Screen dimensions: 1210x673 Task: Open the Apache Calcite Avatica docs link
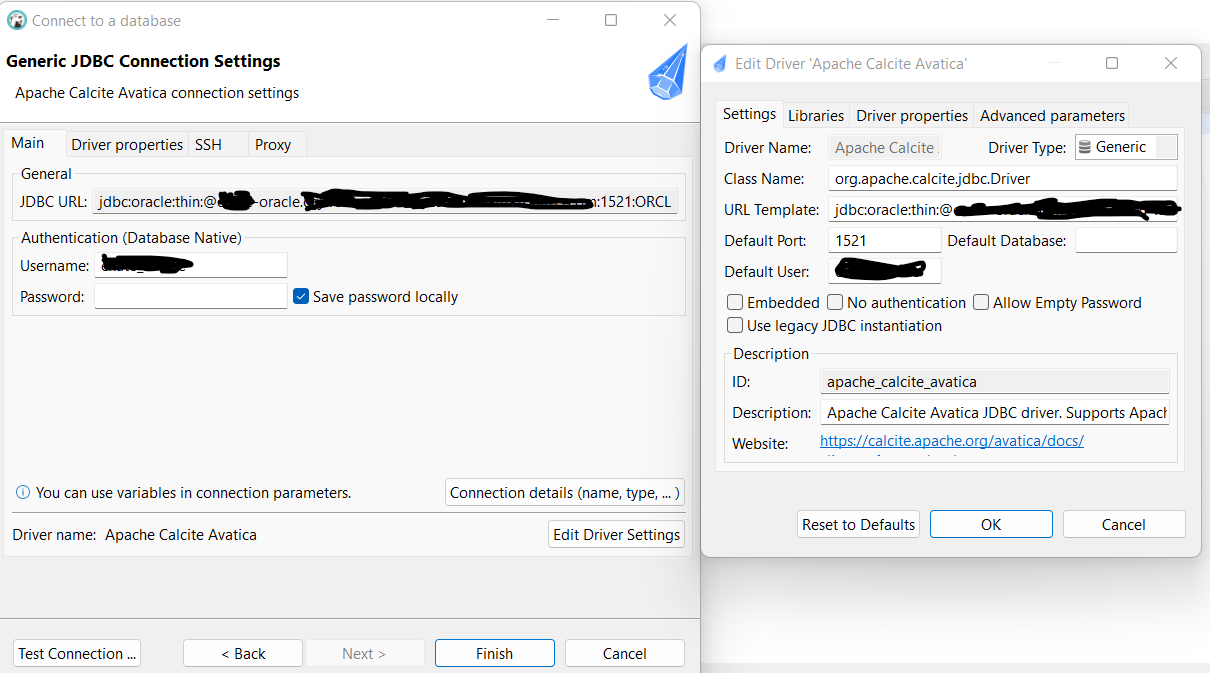(951, 440)
